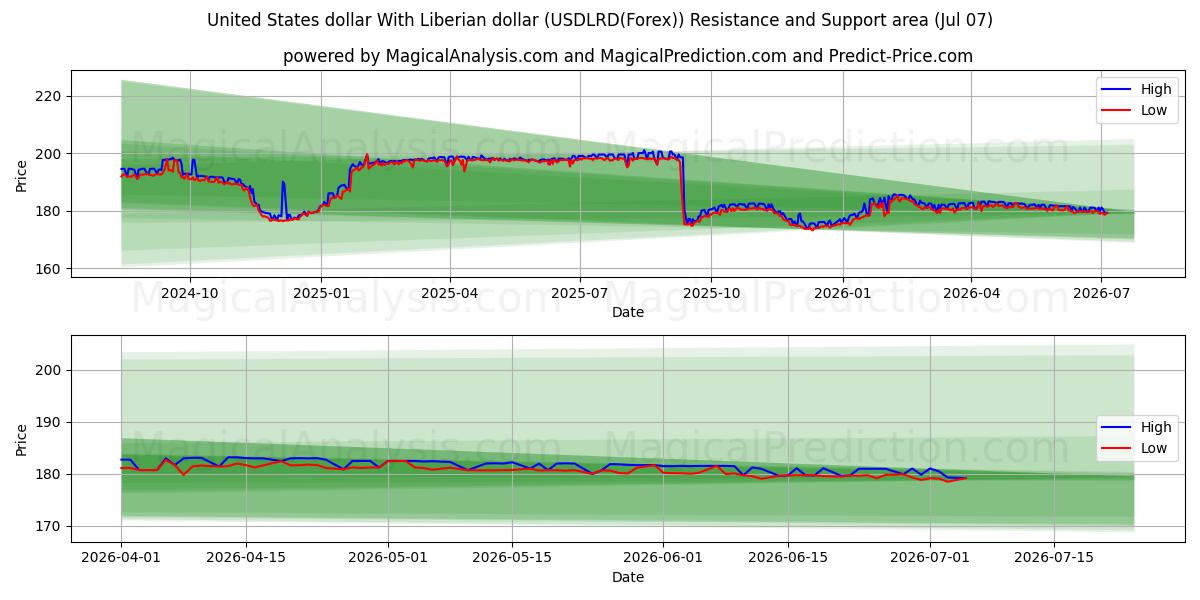Image resolution: width=1200 pixels, height=600 pixels.
Task: Click the 2026-07-01 date tick label
Action: (930, 559)
